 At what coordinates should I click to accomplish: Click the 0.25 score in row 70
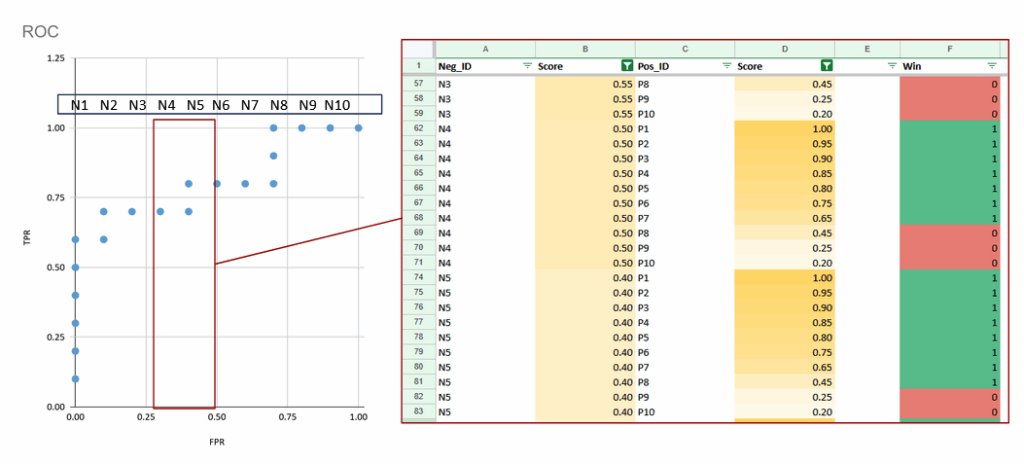pos(785,248)
